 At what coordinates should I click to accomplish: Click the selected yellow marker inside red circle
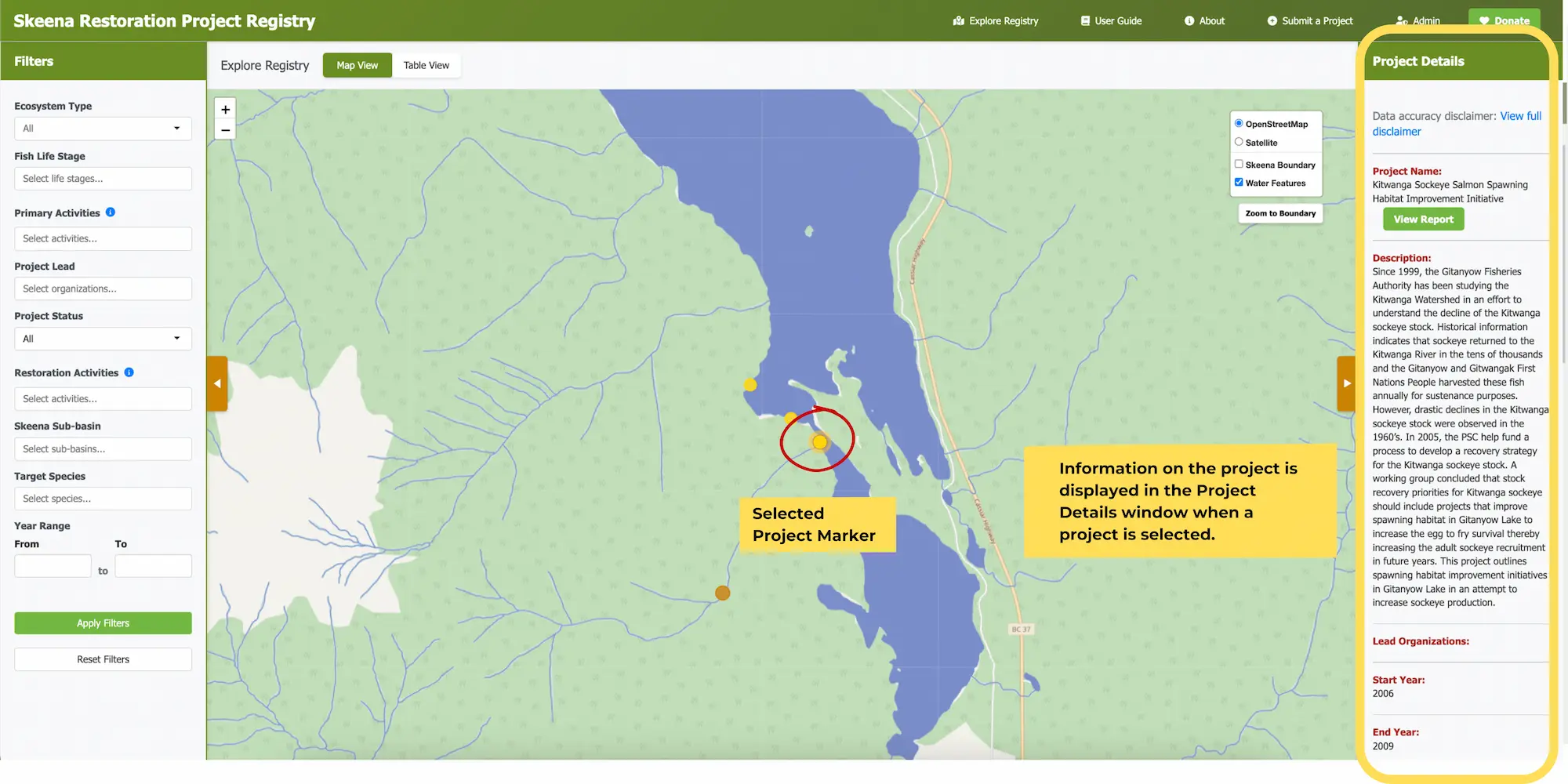click(819, 442)
